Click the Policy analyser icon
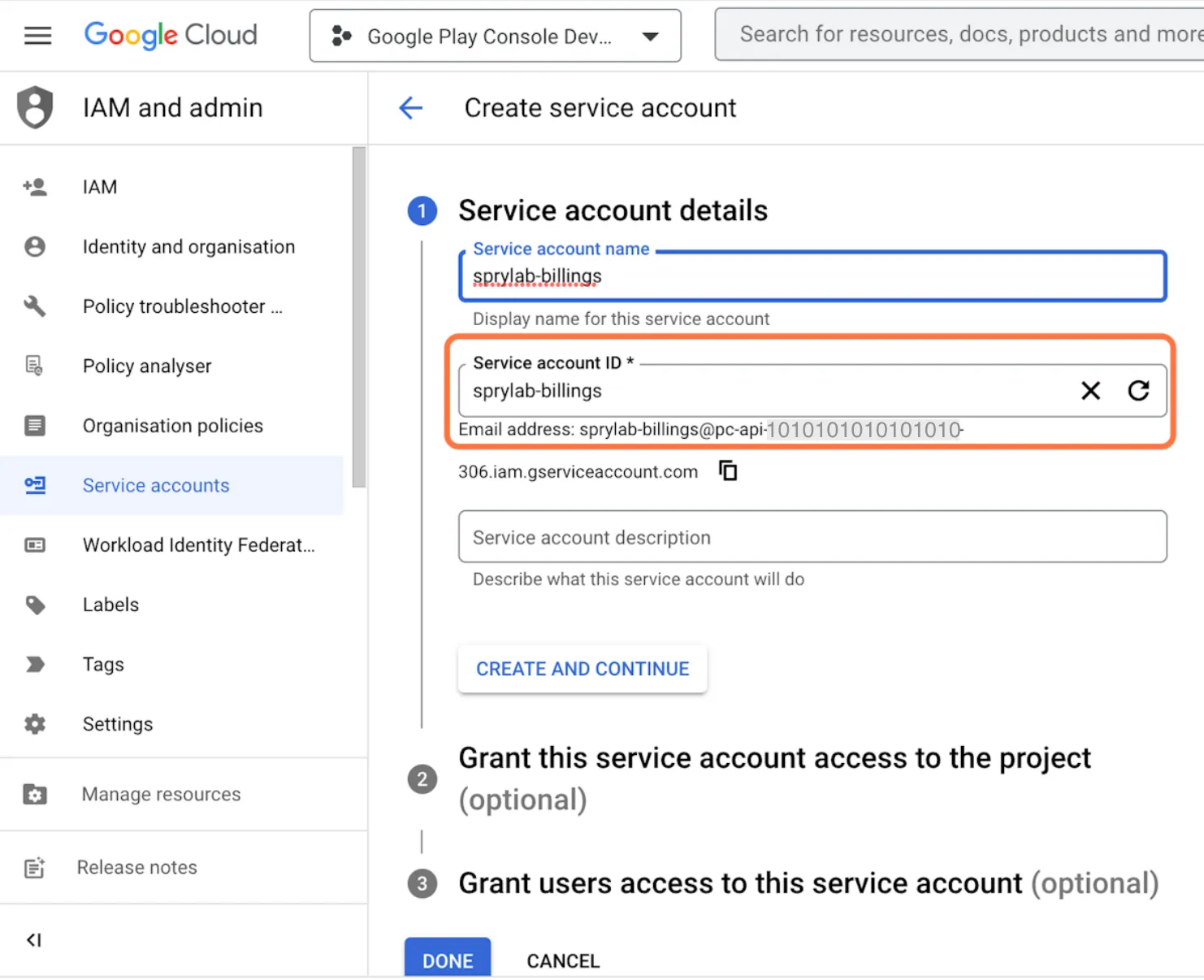This screenshot has height=980, width=1204. point(35,366)
